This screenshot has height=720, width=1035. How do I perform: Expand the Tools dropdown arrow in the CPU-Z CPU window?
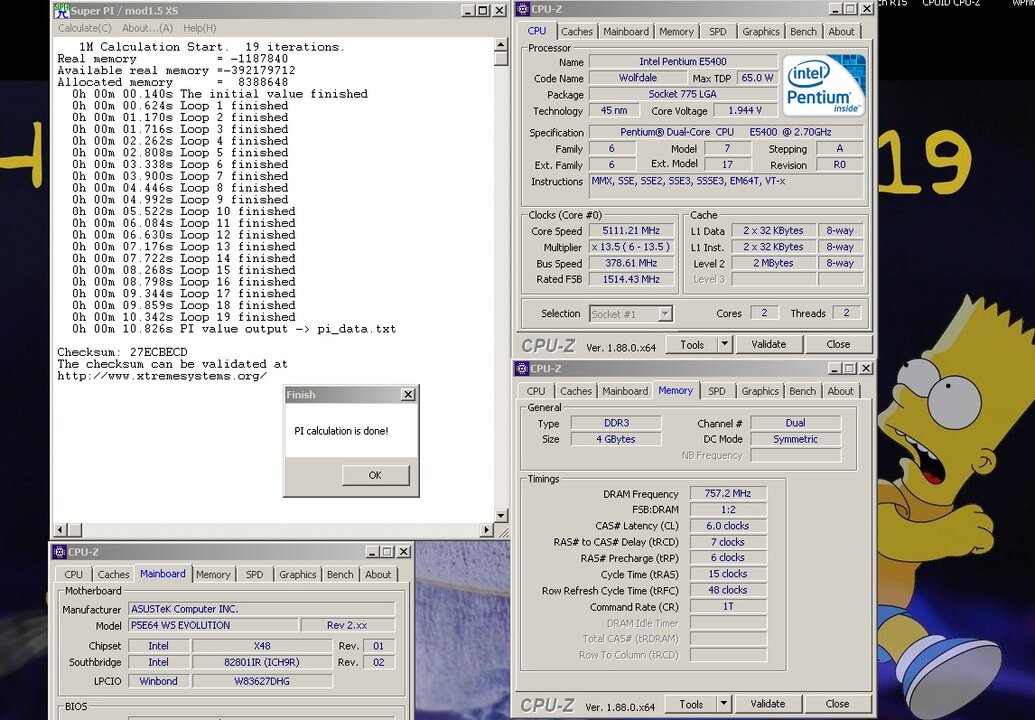(x=725, y=344)
